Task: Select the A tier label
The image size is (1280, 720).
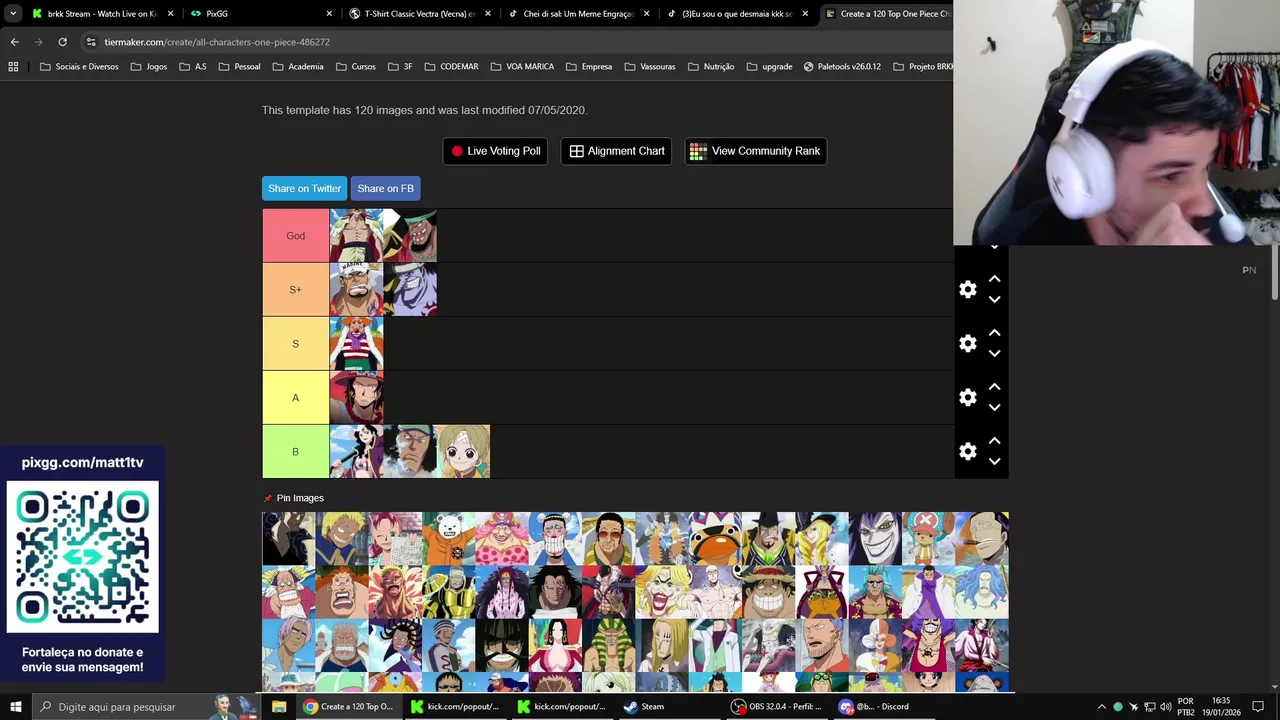Action: point(295,398)
